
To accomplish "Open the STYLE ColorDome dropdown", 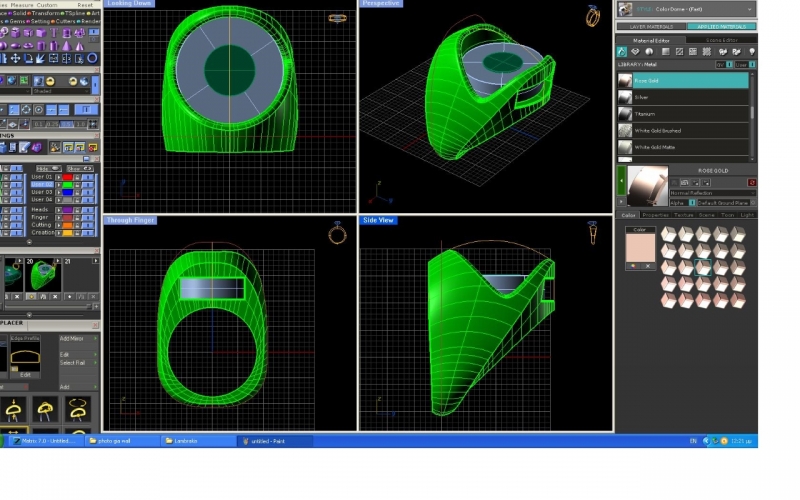I will 687,9.
